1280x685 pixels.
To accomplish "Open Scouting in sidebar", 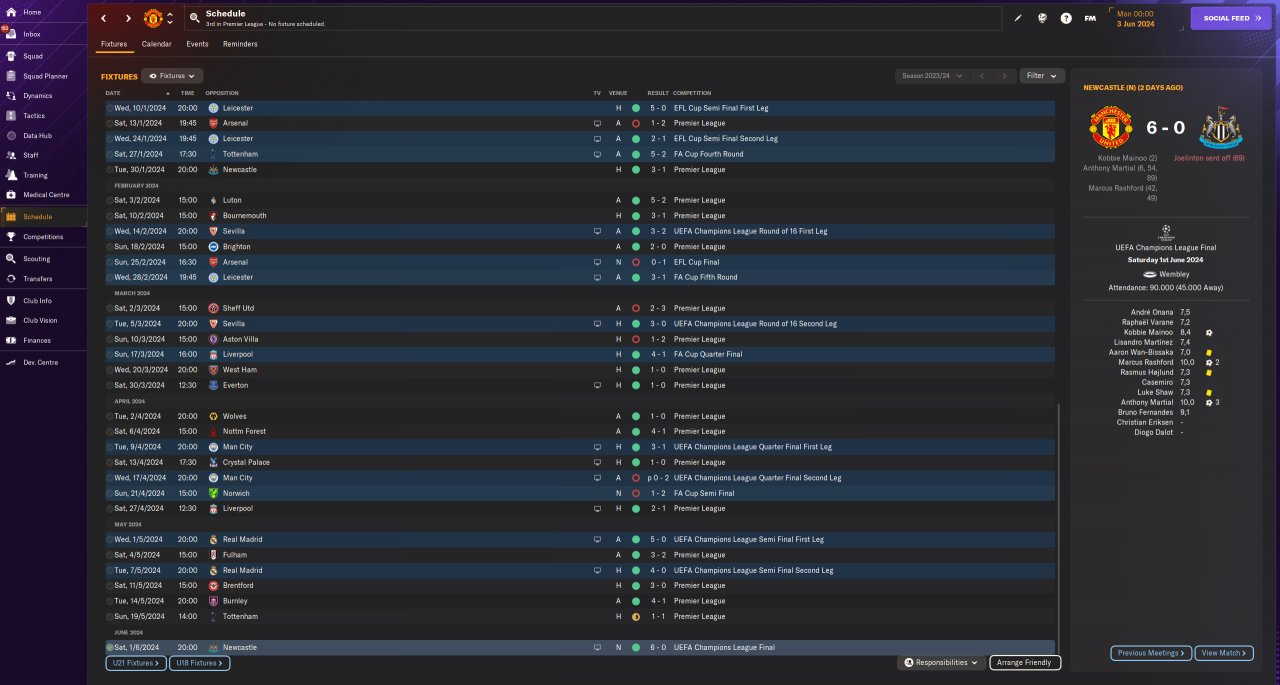I will [x=37, y=258].
